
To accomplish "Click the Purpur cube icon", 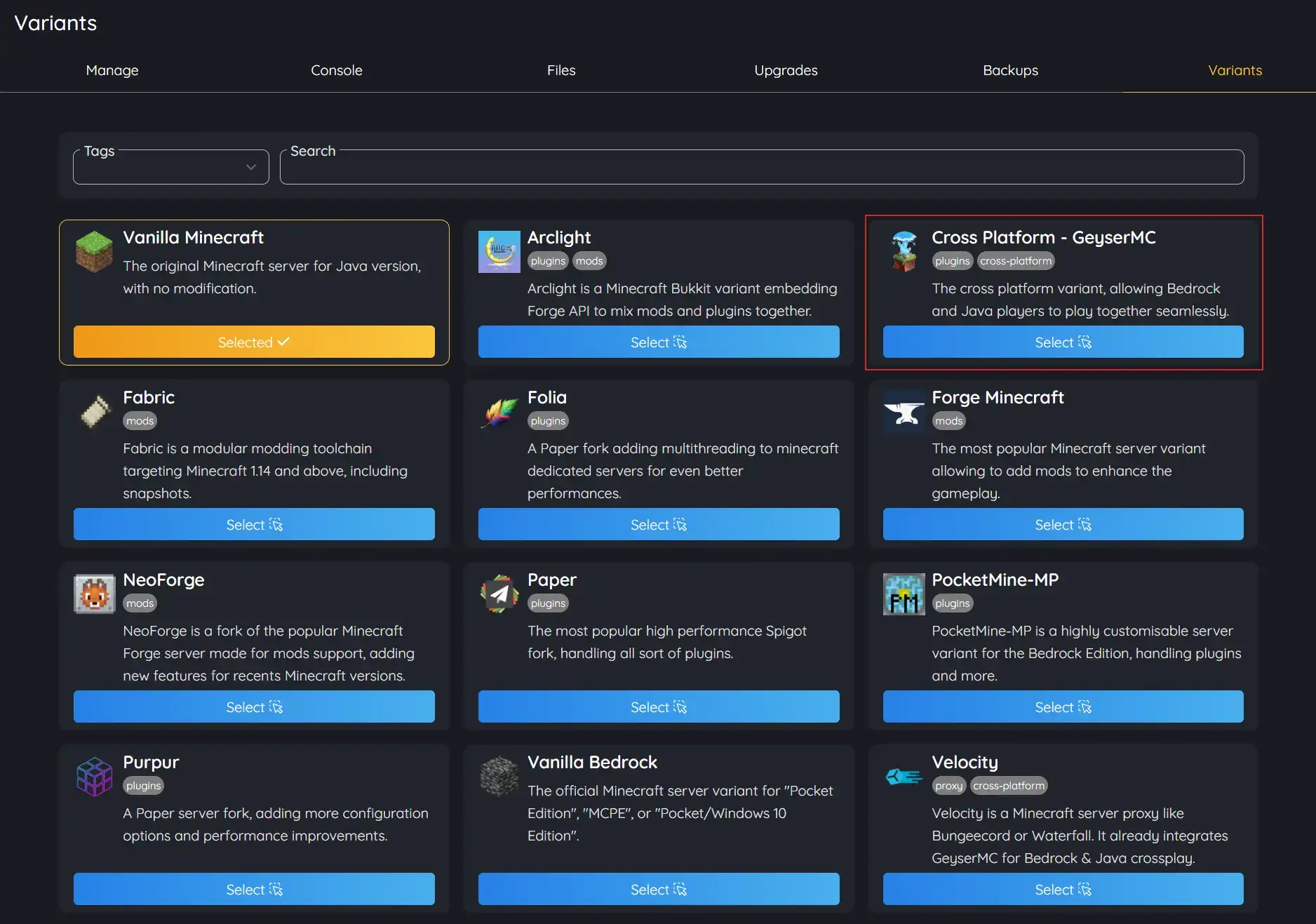I will point(94,776).
